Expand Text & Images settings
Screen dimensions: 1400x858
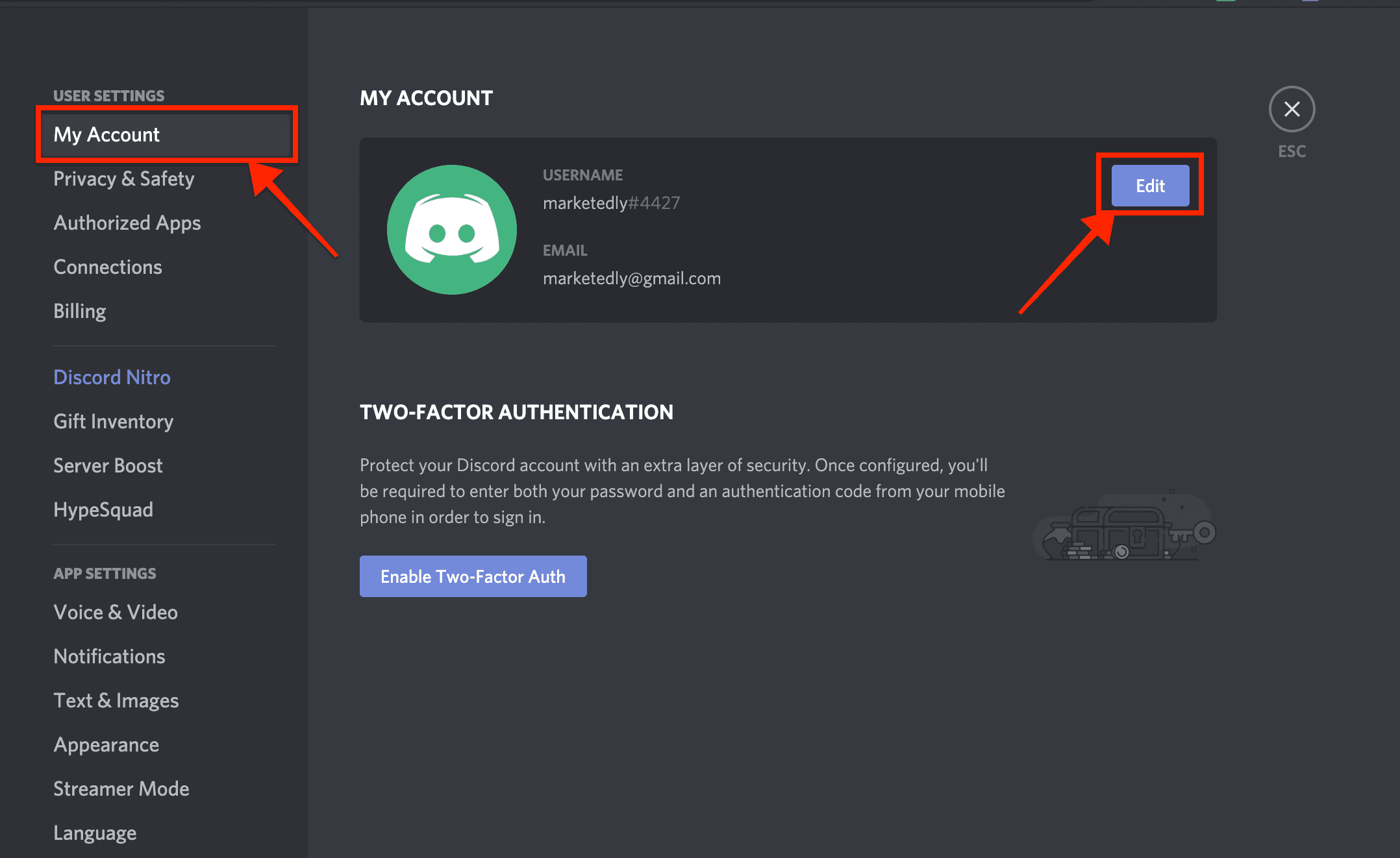click(x=118, y=700)
